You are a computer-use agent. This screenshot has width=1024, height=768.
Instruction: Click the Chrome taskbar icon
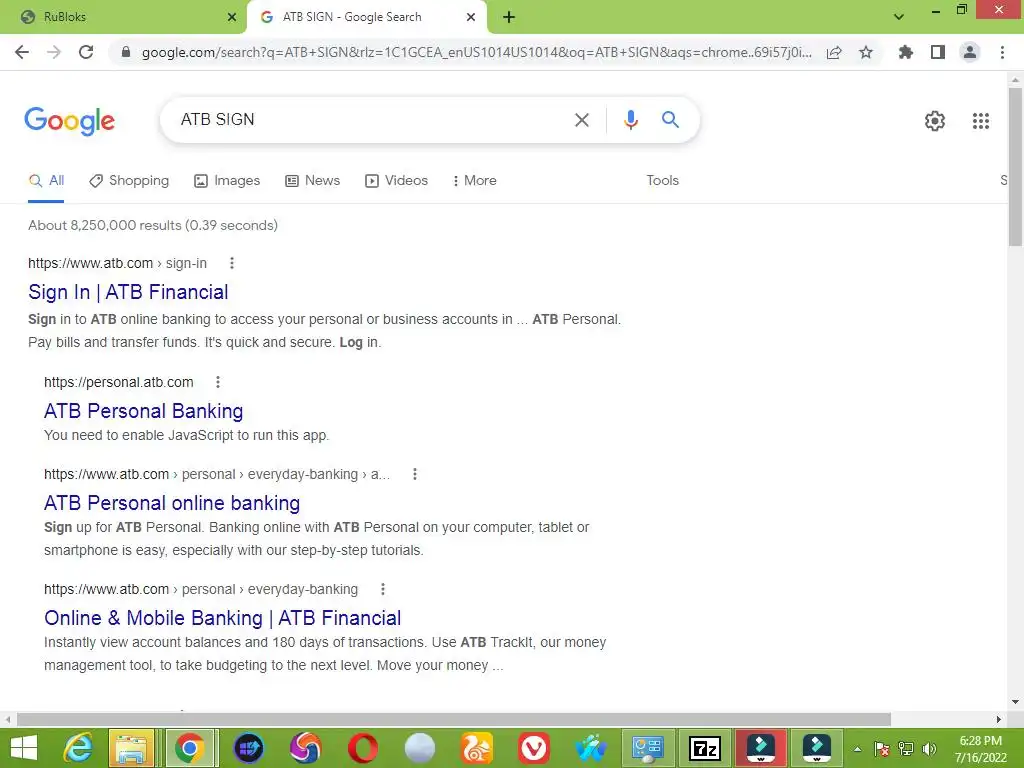pos(189,748)
